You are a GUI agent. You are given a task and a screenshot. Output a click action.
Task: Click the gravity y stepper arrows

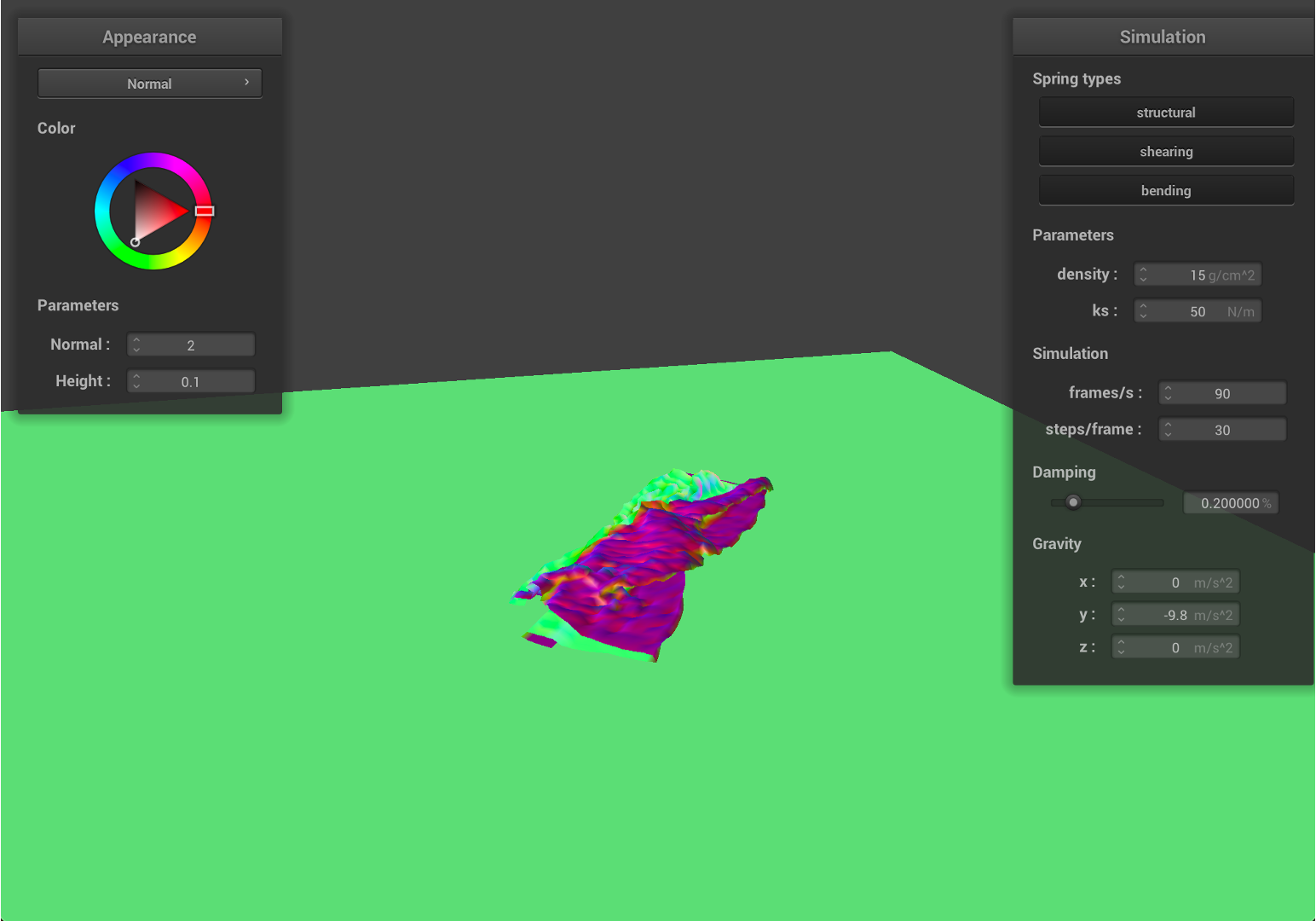tap(1122, 615)
